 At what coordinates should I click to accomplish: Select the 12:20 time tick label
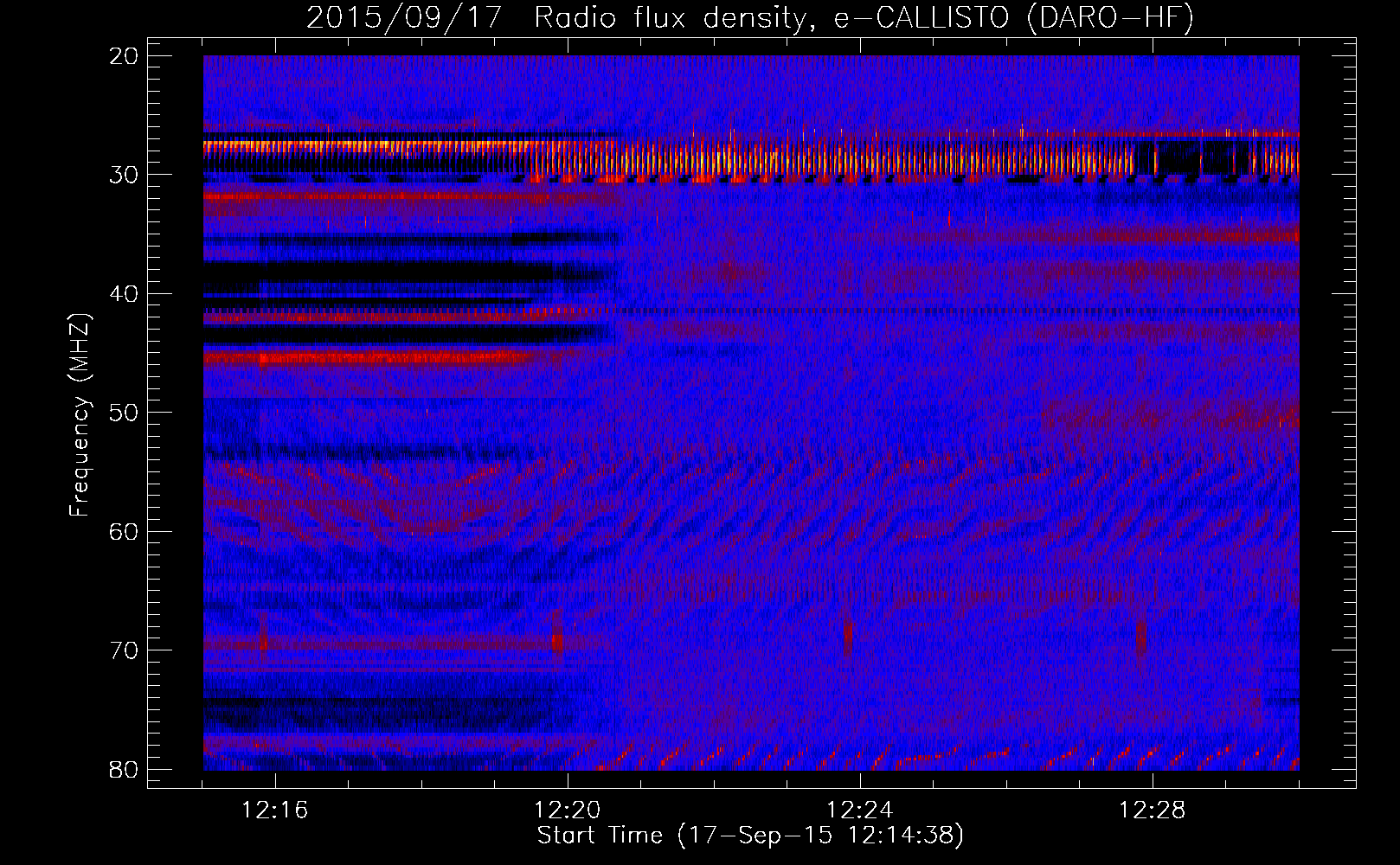coord(567,811)
